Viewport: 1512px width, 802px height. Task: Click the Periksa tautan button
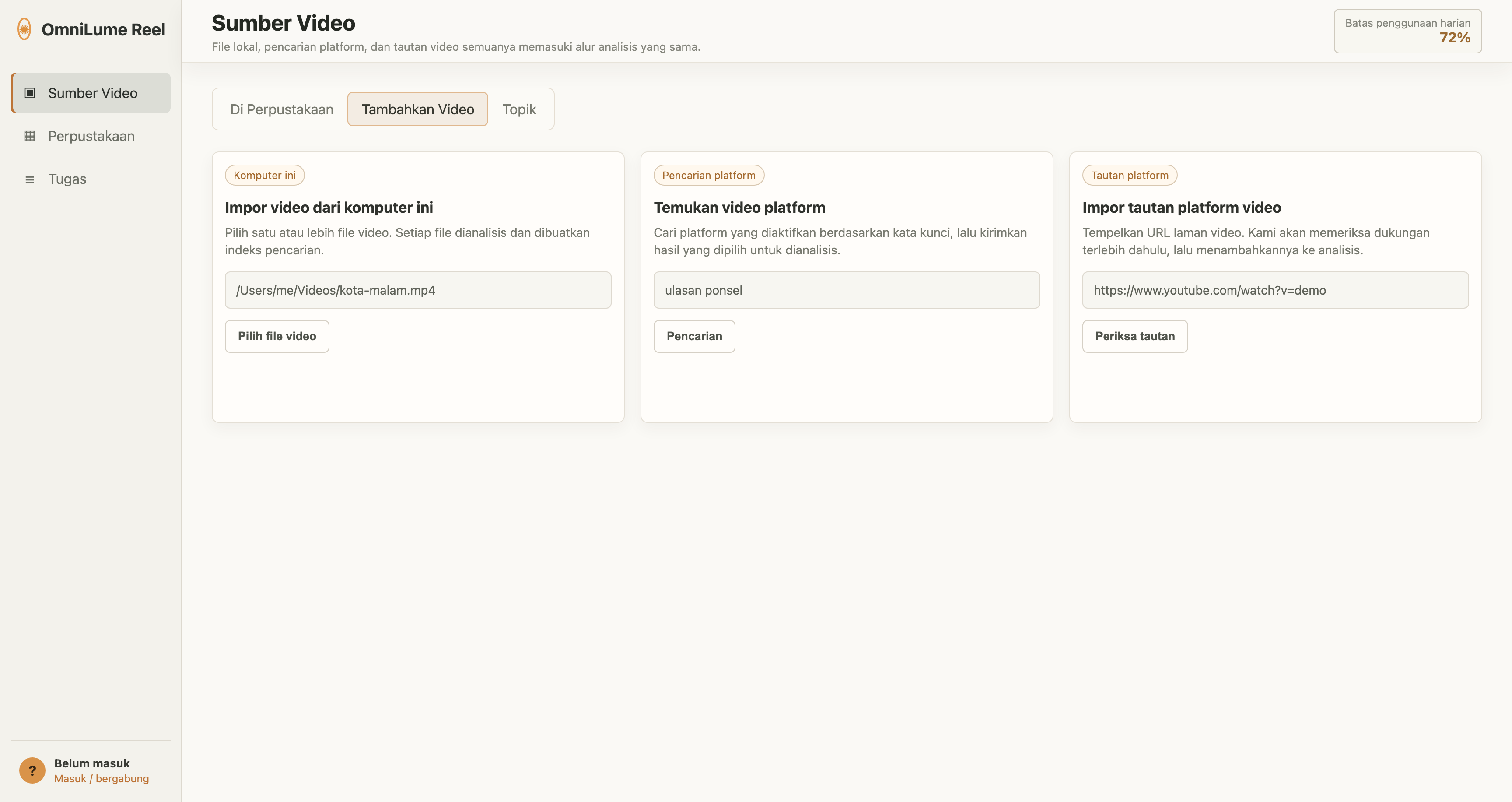coord(1135,336)
